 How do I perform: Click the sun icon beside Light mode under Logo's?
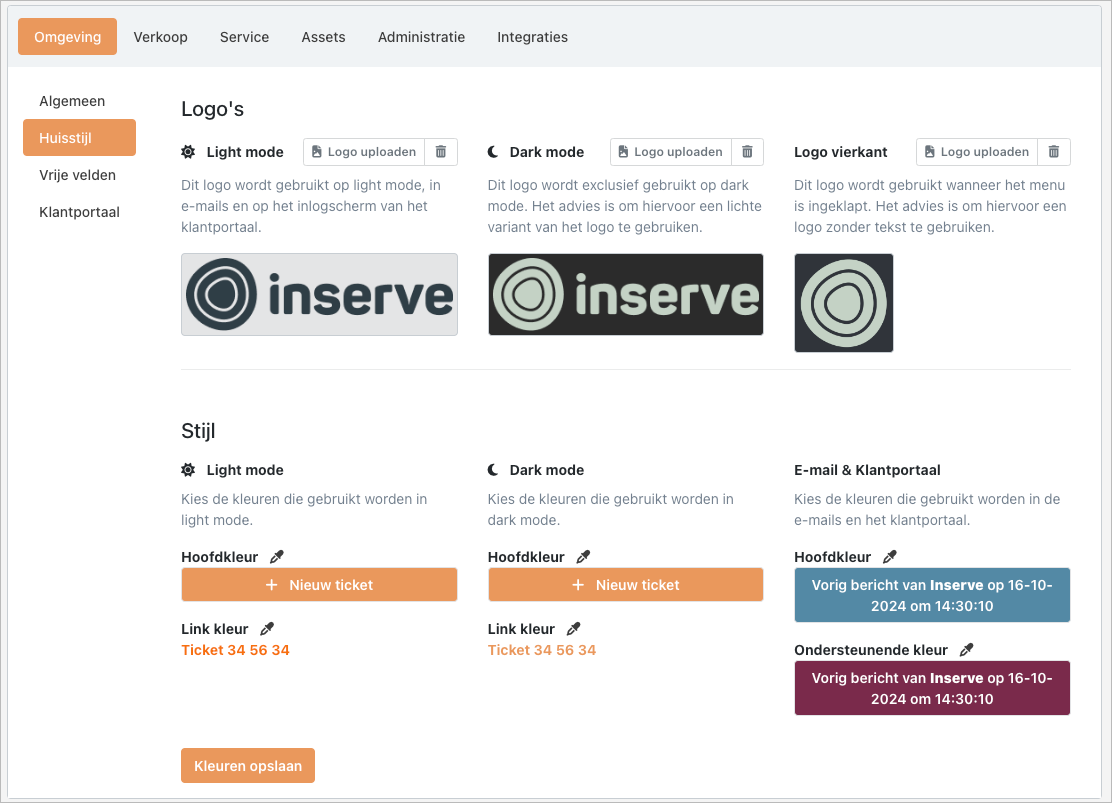(x=188, y=152)
